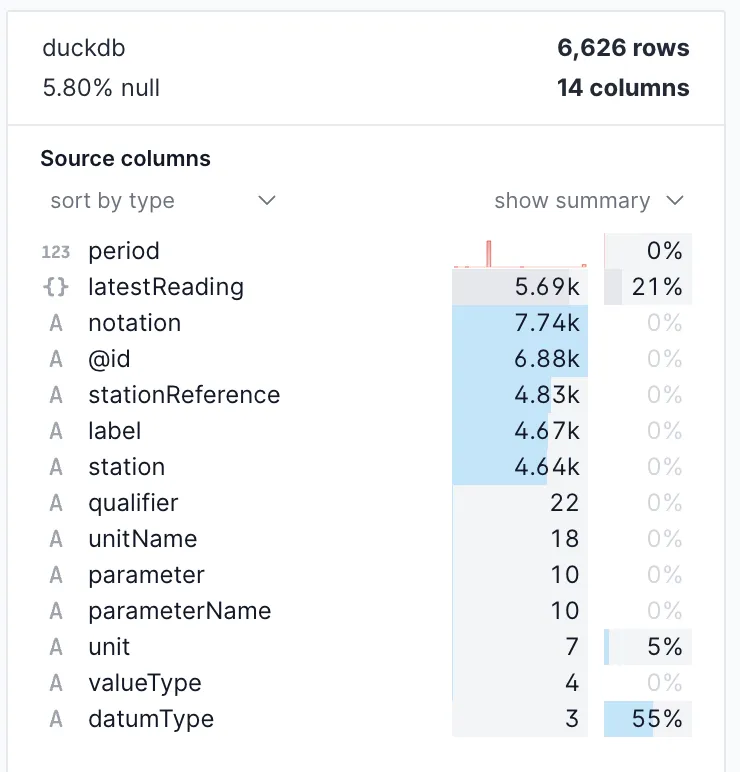This screenshot has width=740, height=772.
Task: Click the station column name
Action: (x=126, y=468)
